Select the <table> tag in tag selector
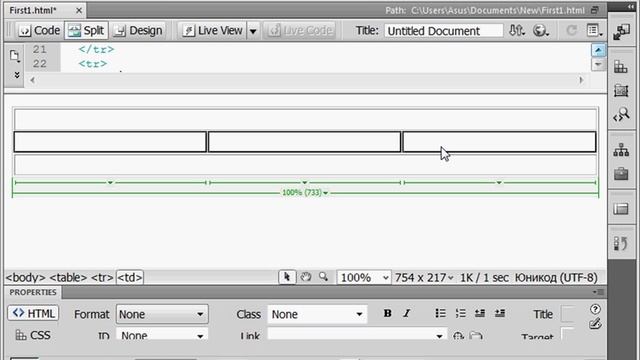 (68, 278)
